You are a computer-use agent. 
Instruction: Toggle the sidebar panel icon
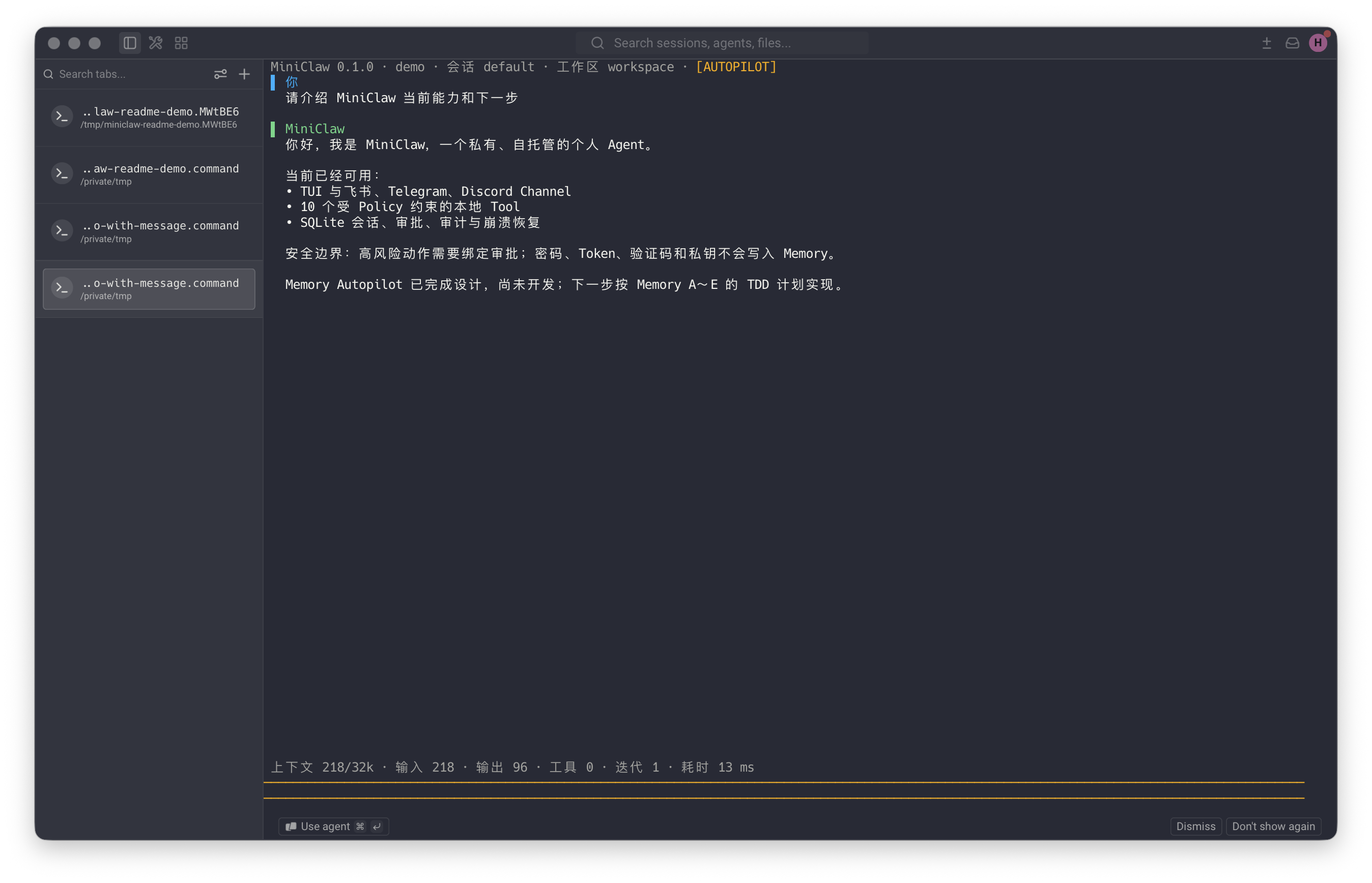pos(130,43)
